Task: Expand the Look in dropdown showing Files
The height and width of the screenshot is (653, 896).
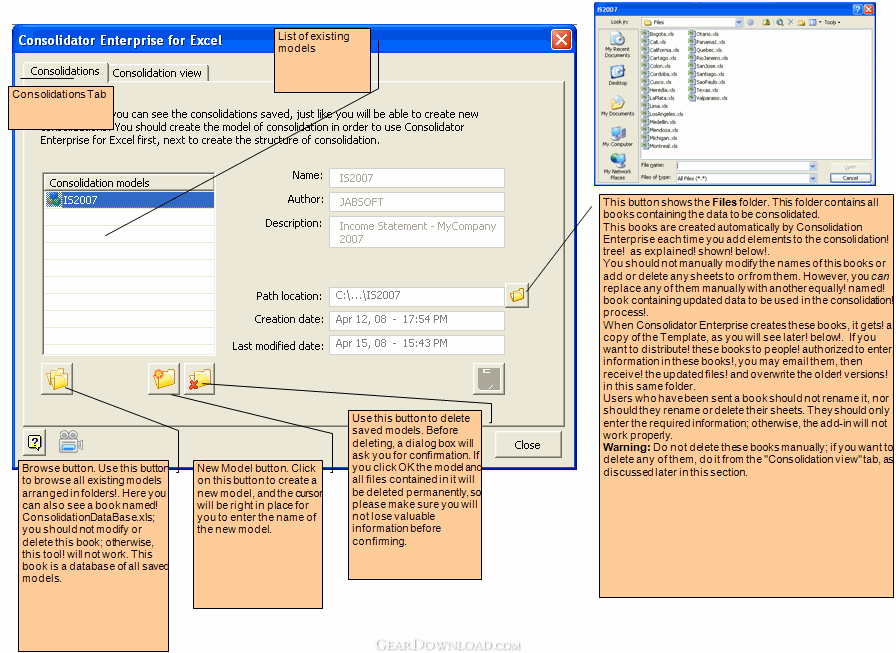Action: click(739, 22)
